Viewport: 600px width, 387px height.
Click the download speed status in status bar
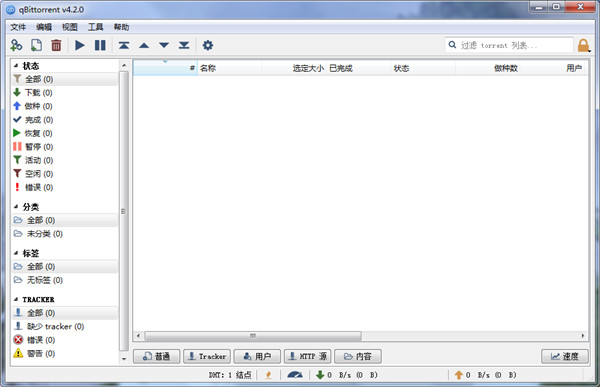click(347, 375)
